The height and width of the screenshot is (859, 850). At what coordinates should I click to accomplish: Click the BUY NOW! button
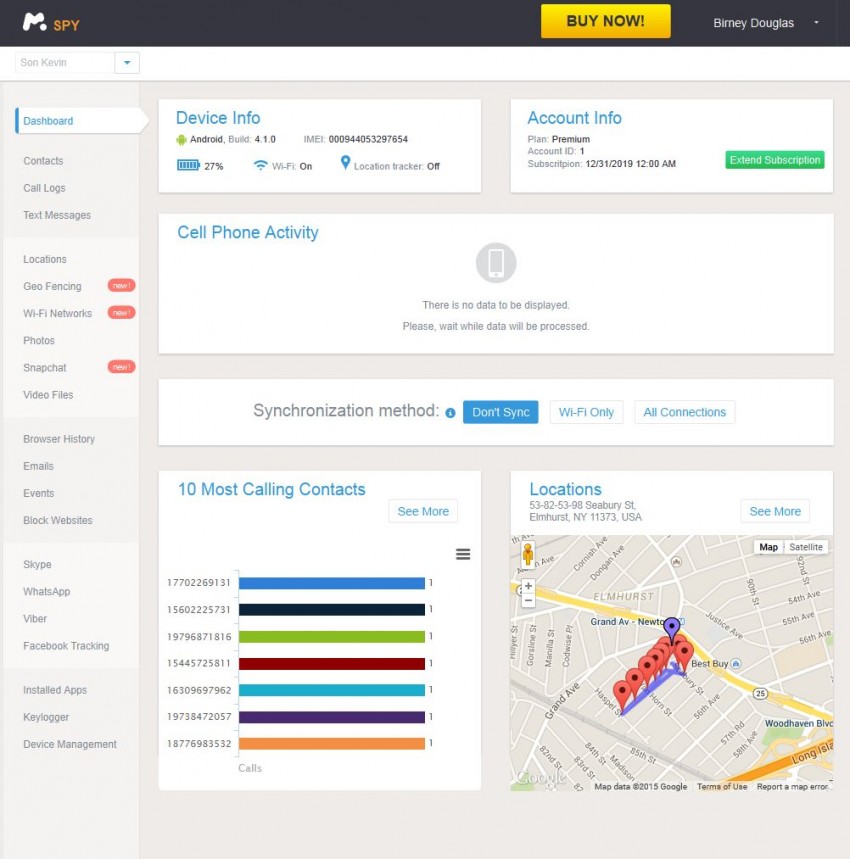606,21
